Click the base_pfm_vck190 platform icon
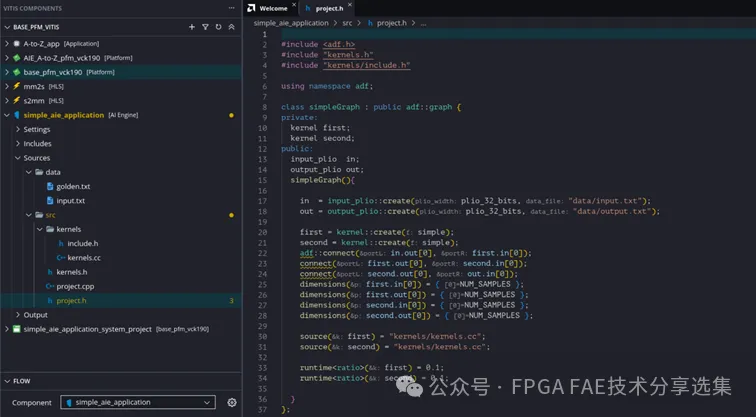The height and width of the screenshot is (417, 756). [17, 72]
